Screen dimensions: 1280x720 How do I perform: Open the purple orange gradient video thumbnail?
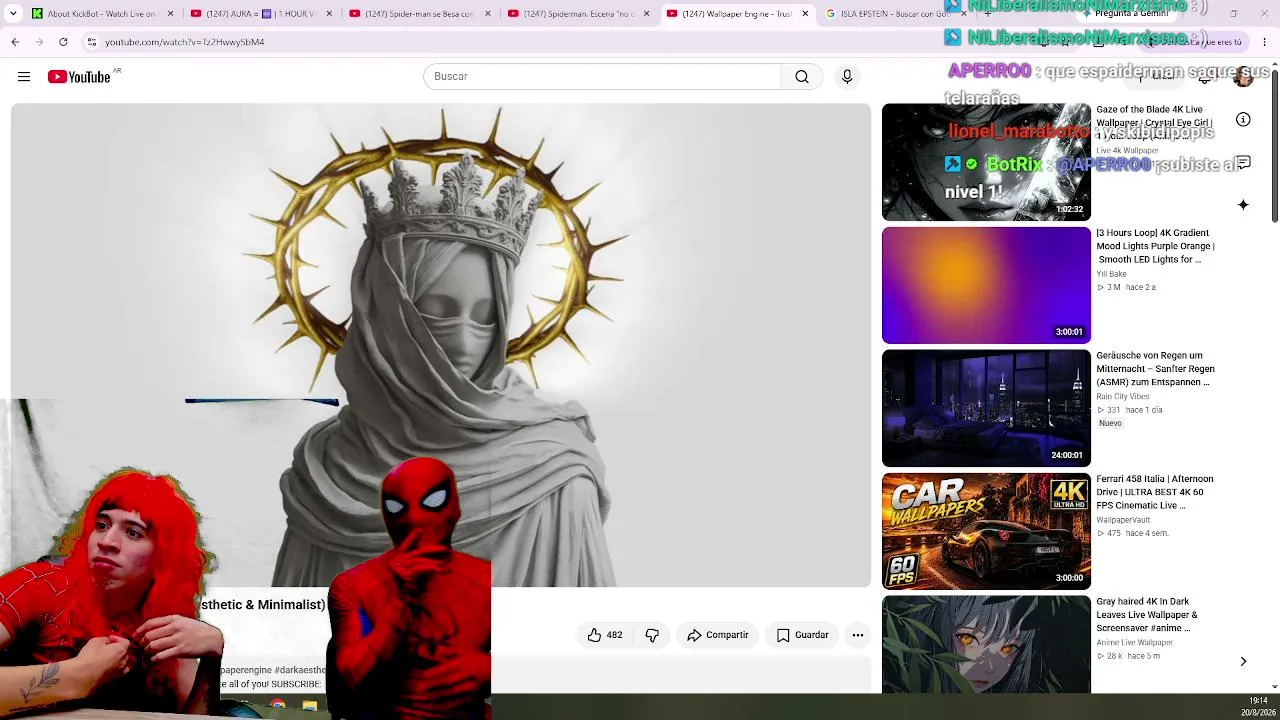[986, 285]
